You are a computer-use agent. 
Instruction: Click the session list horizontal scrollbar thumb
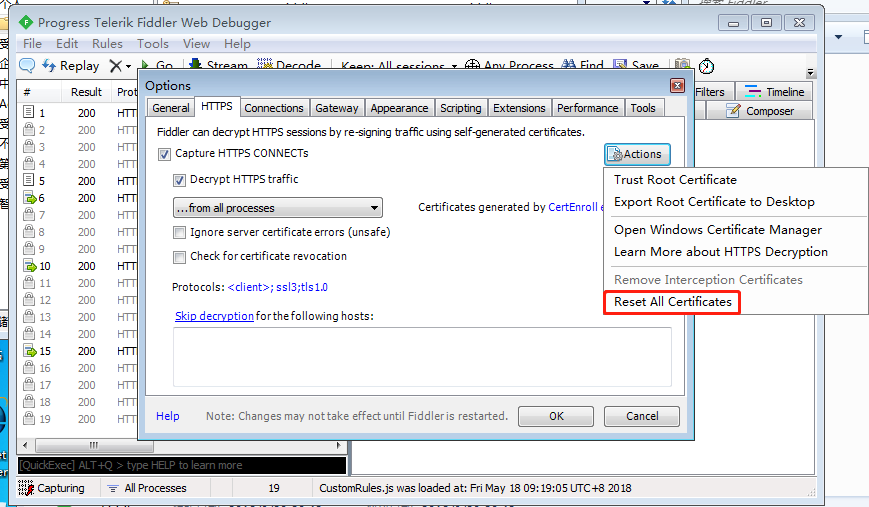click(x=94, y=445)
